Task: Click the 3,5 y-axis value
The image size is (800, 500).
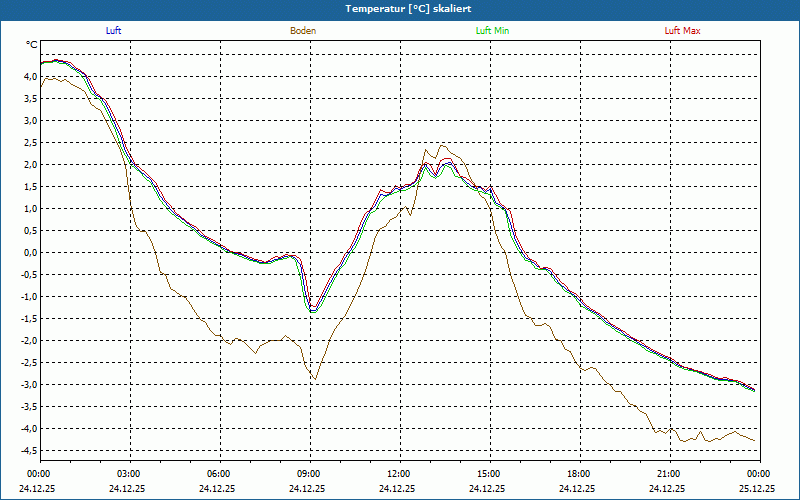Action: tap(29, 98)
